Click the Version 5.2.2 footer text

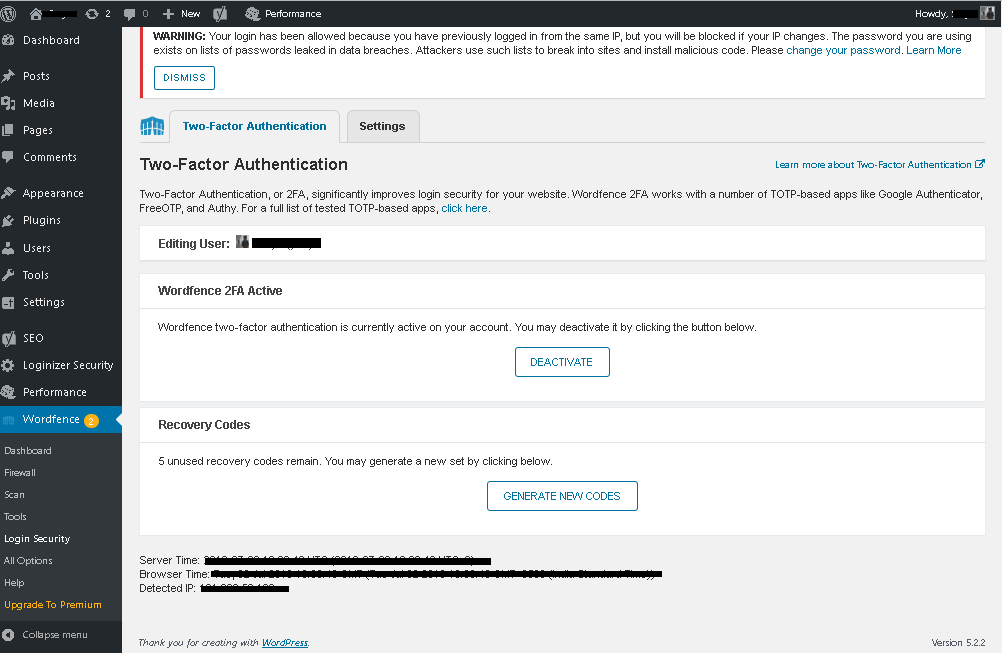[958, 642]
